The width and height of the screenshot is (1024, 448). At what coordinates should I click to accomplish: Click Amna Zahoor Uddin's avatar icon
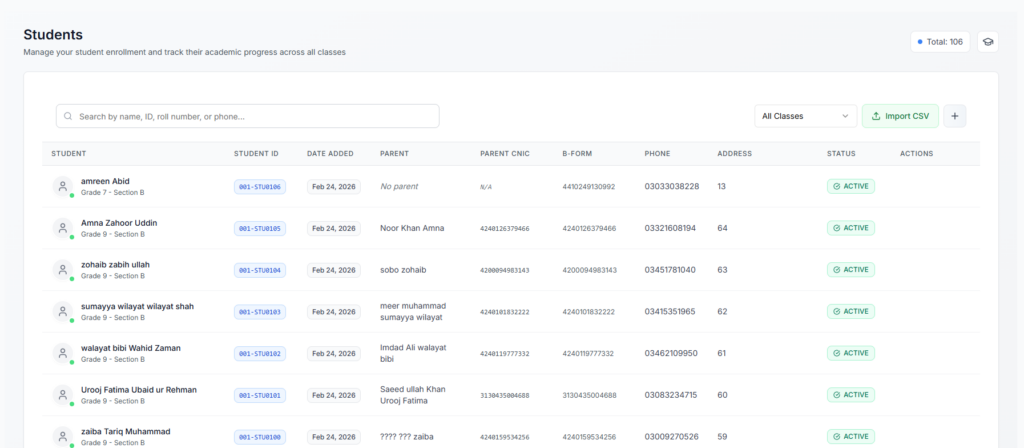click(x=63, y=228)
